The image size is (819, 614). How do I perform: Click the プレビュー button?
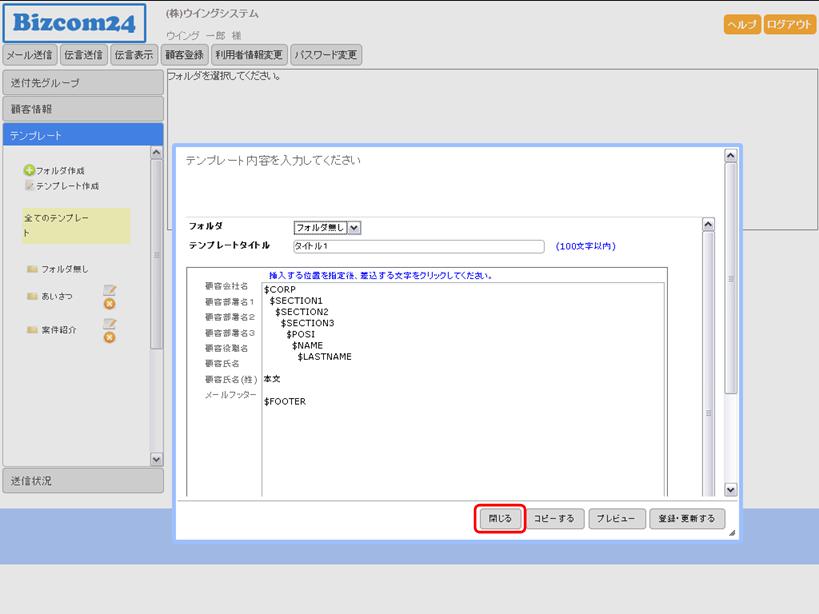615,519
